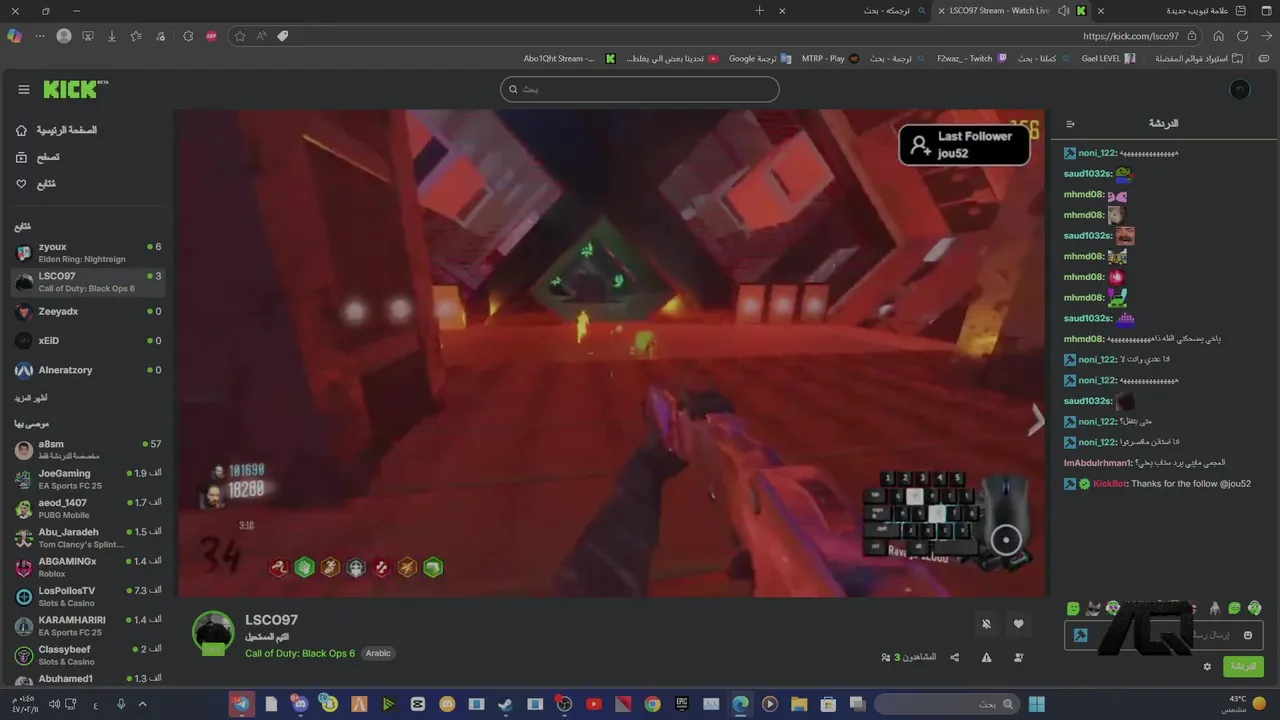The width and height of the screenshot is (1280, 720).
Task: Click the Kick logo
Action: click(75, 89)
